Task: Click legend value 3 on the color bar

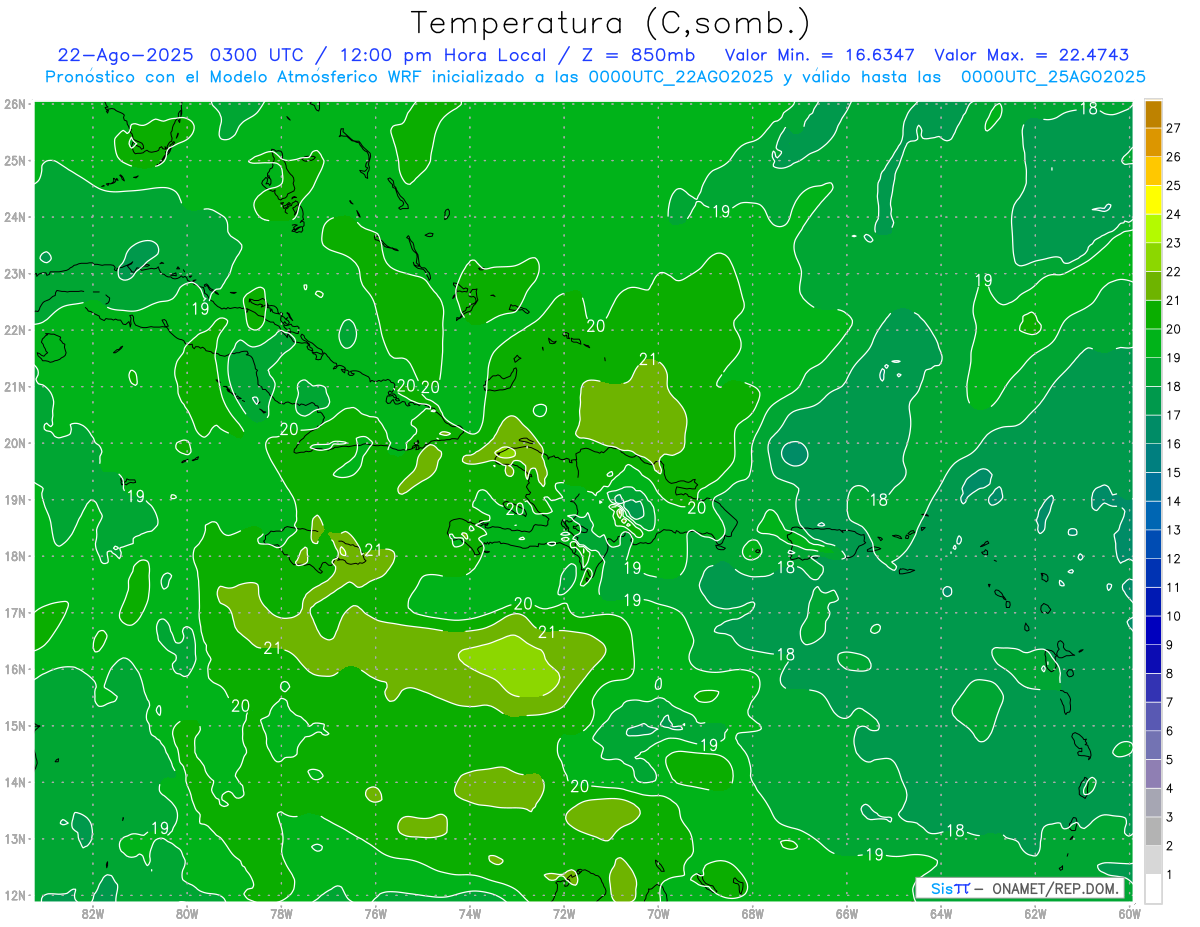Action: [x=1171, y=817]
